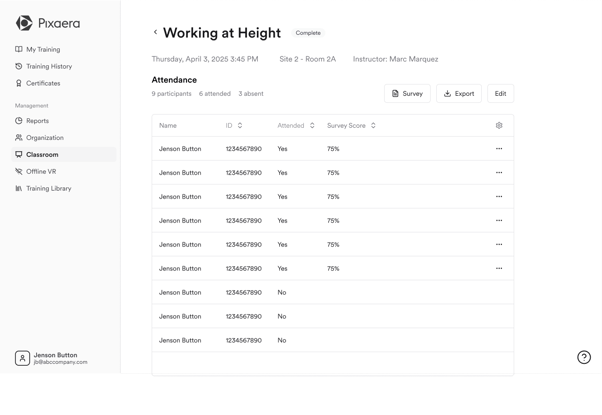602x415 pixels.
Task: Open row options for first attendee
Action: coord(499,149)
